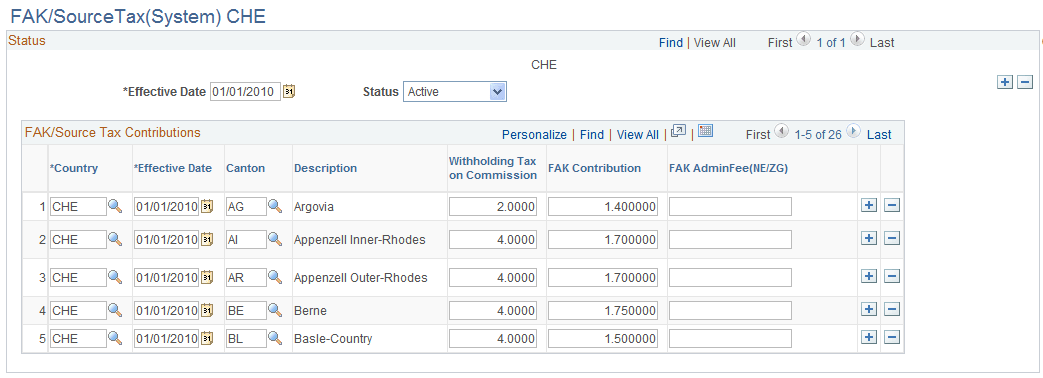Sort by FAK AdminFee(NE/ZG) header
This screenshot has width=1043, height=378.
click(x=728, y=168)
